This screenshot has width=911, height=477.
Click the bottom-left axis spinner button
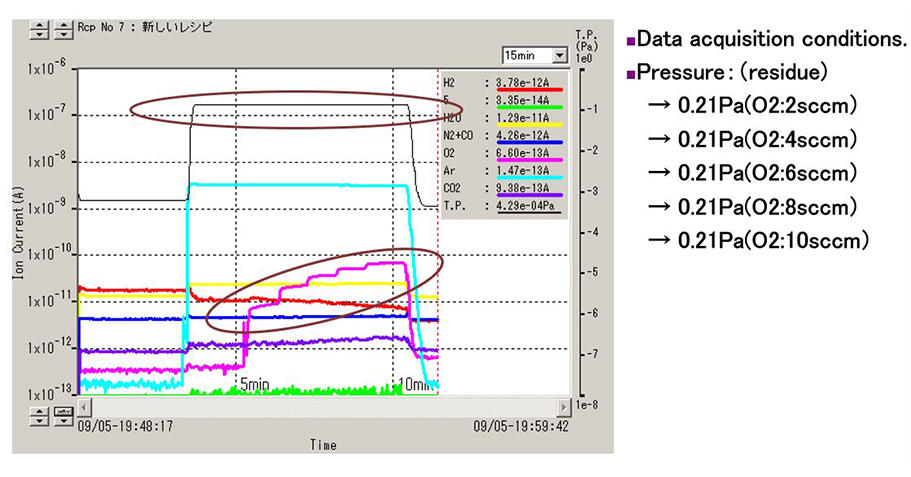coord(40,416)
